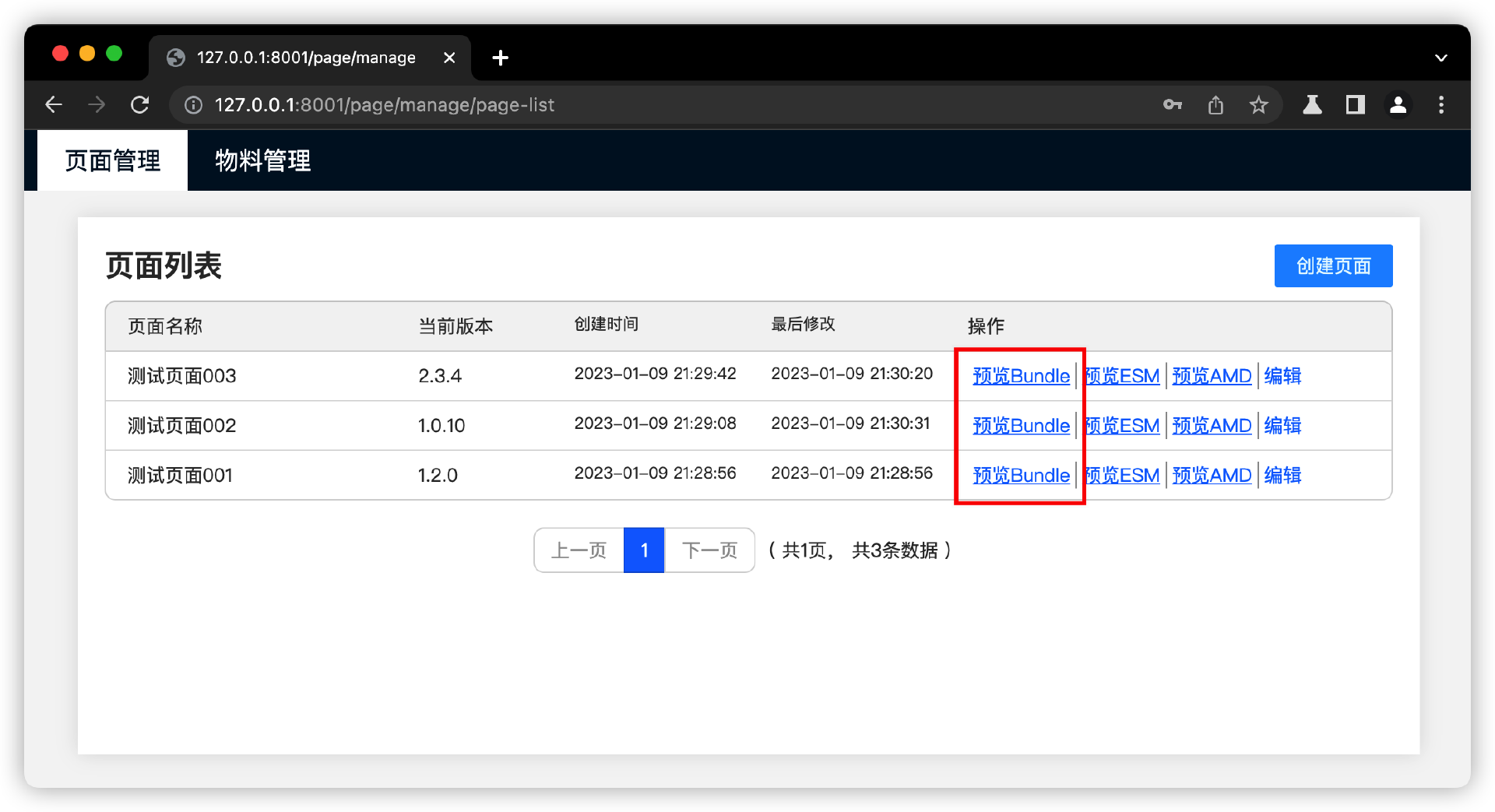Reload the current page
Viewport: 1495px width, 812px height.
tap(140, 105)
